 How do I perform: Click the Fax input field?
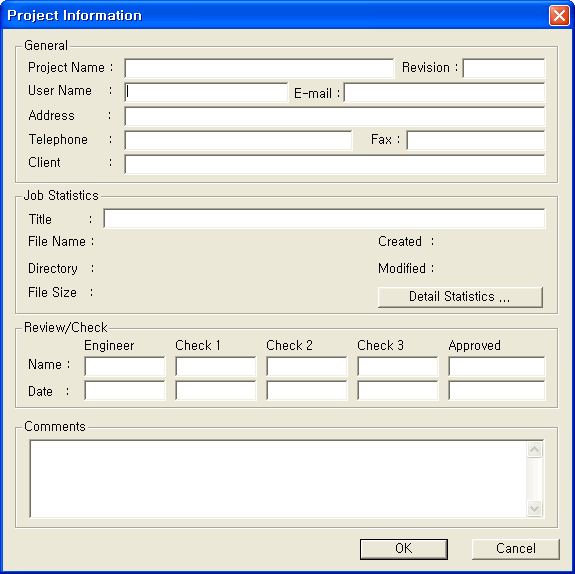click(x=476, y=140)
